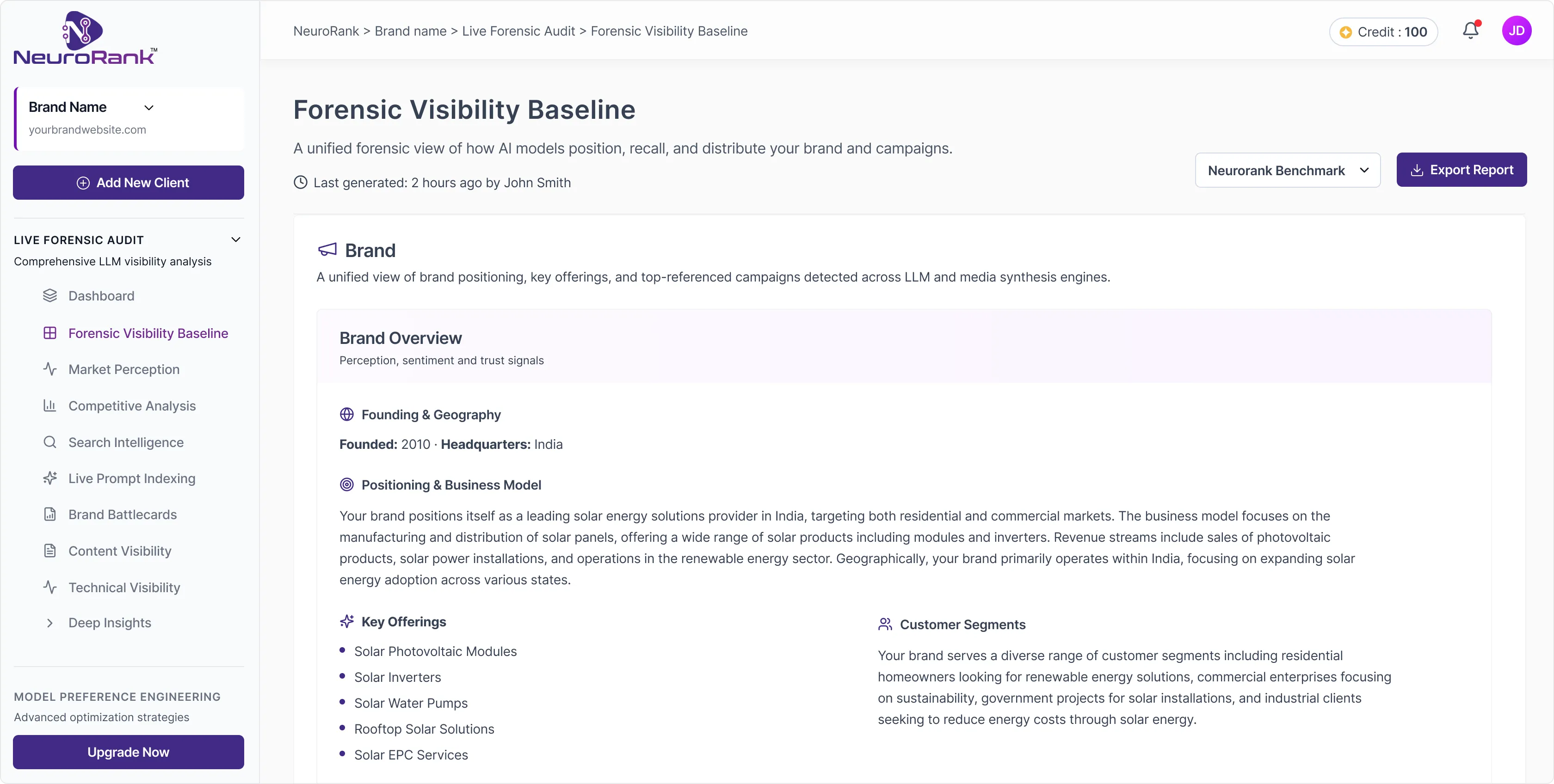Open the Brand Name client dropdown
Viewport: 1554px width, 784px height.
coord(148,108)
